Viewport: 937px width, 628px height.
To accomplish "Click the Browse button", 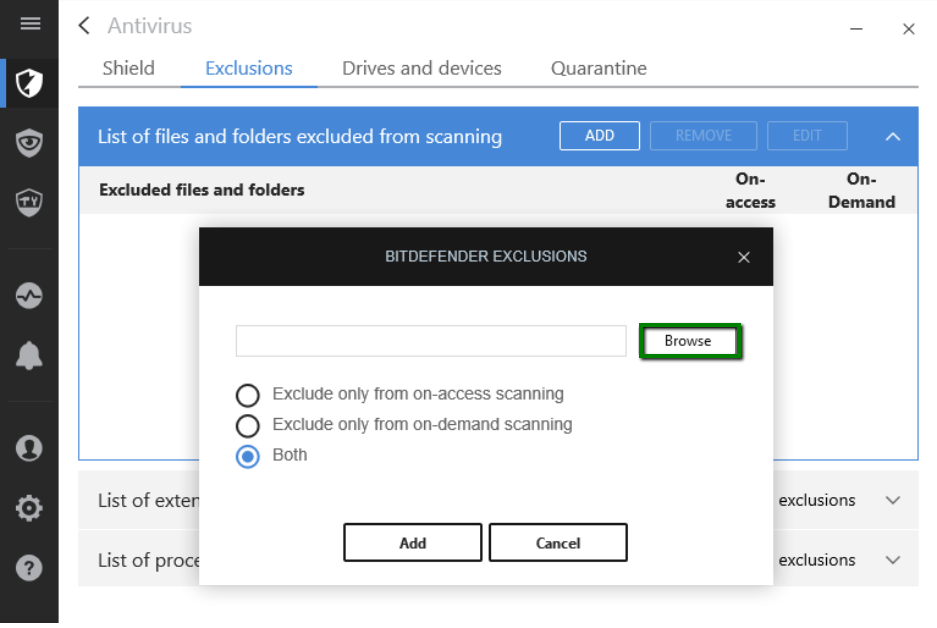I will click(689, 341).
